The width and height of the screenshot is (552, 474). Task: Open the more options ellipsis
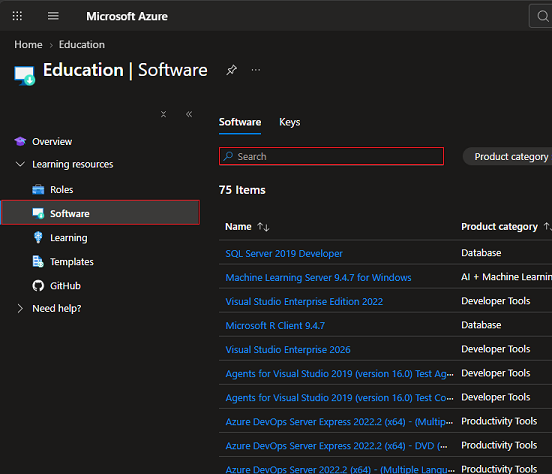coord(256,70)
